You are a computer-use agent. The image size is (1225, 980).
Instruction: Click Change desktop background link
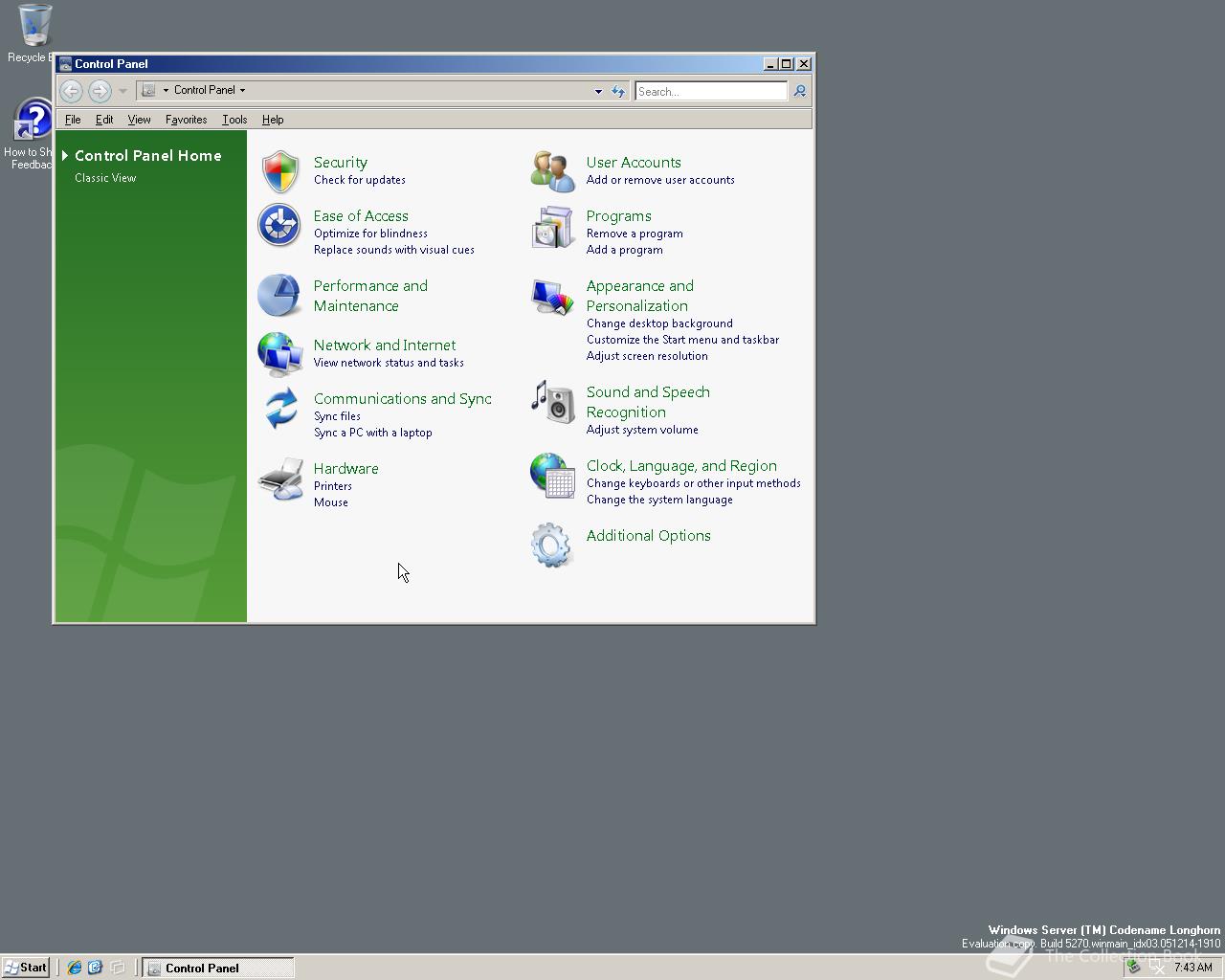point(659,323)
